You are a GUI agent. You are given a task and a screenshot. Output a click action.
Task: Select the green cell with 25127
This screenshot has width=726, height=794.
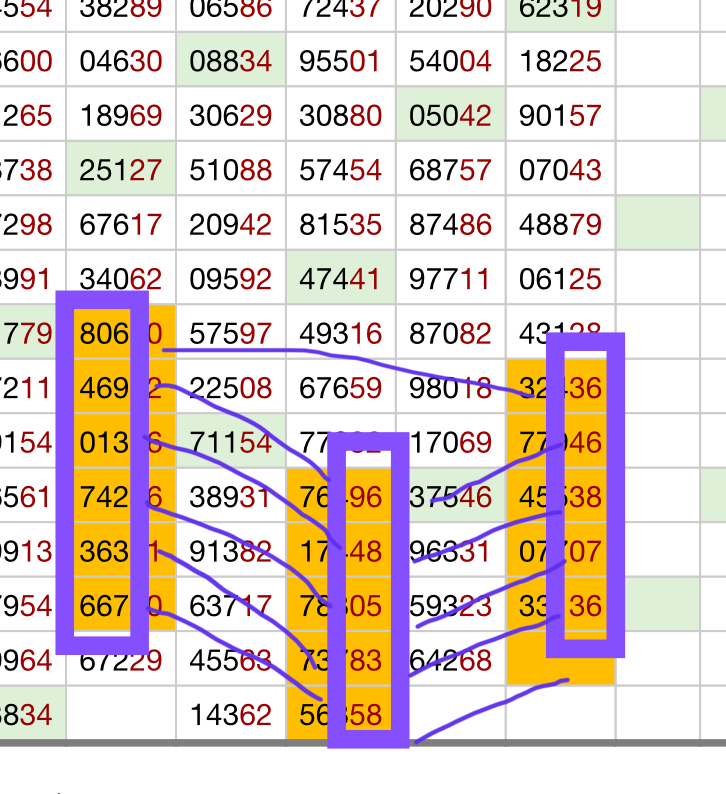[x=121, y=170]
